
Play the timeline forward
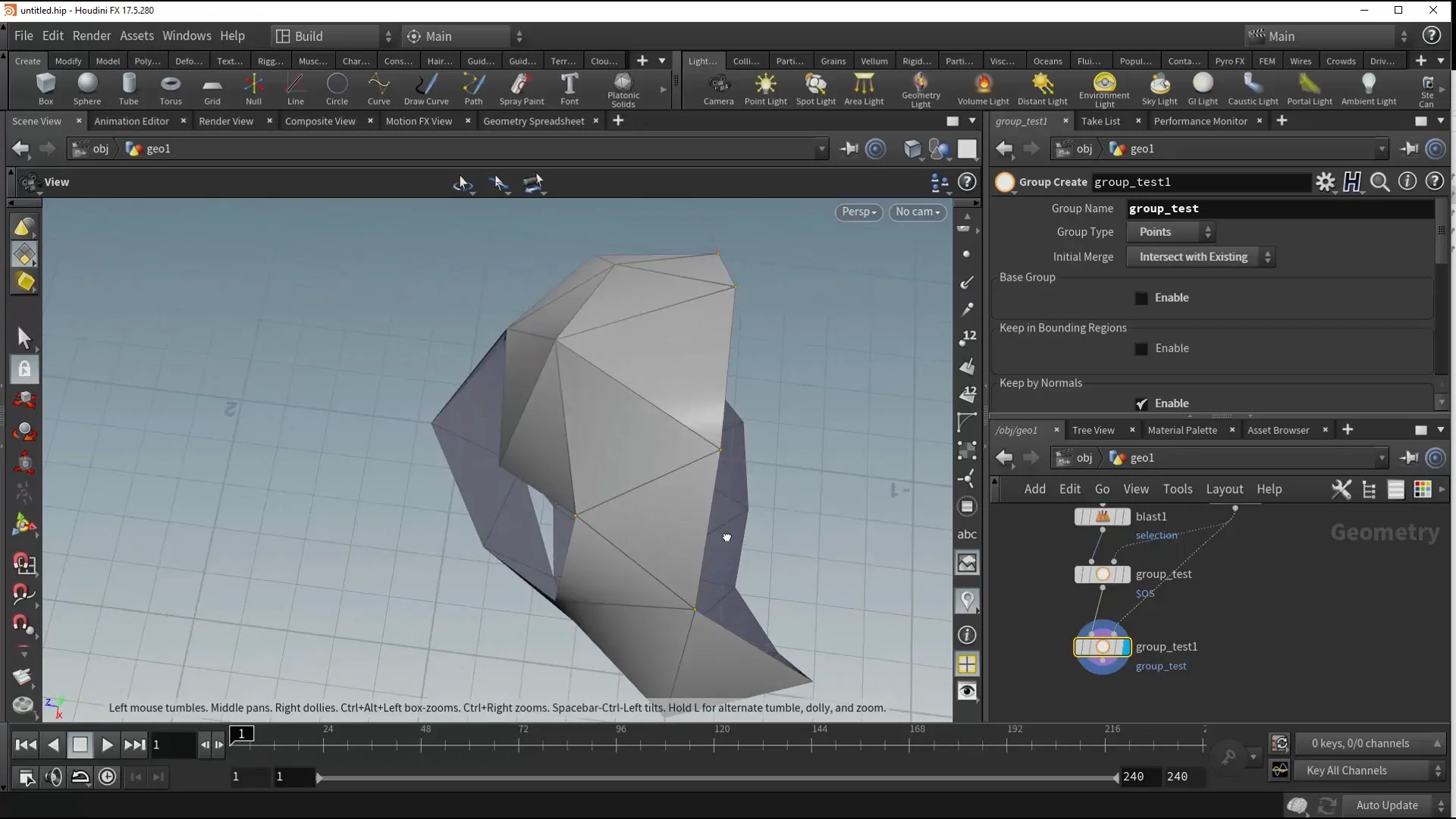(x=107, y=745)
